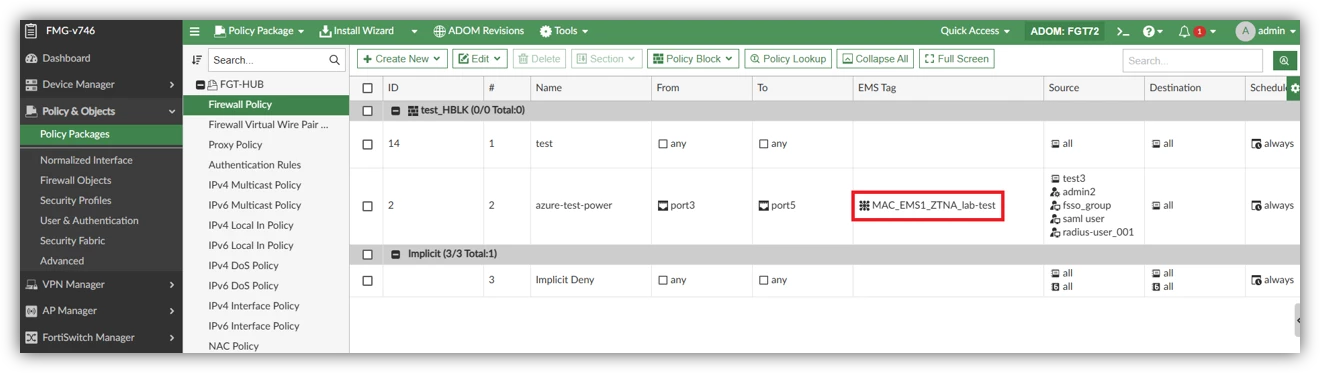1320x373 pixels.
Task: Click the Delete button
Action: click(539, 59)
